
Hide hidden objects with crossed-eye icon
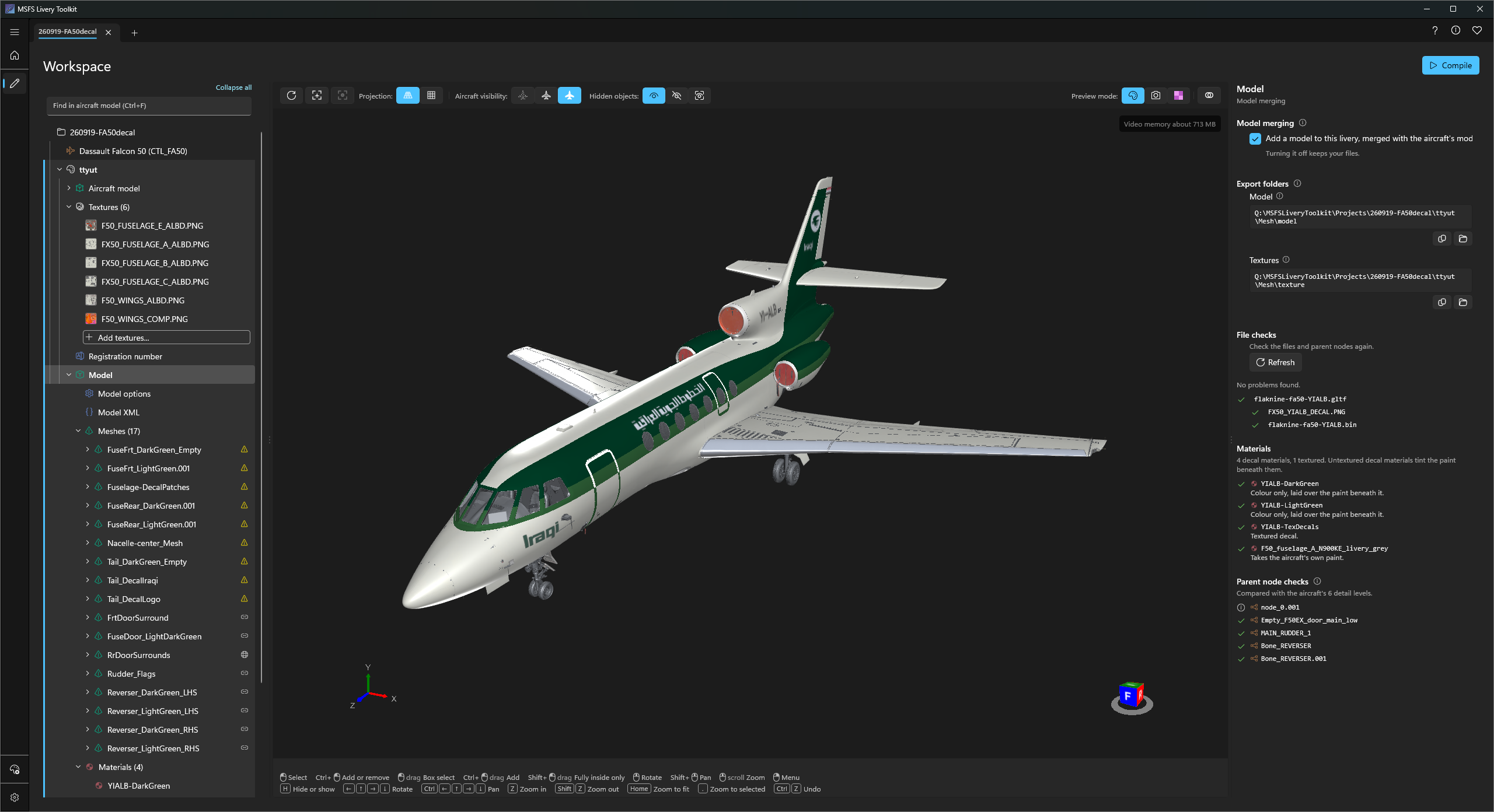(677, 96)
